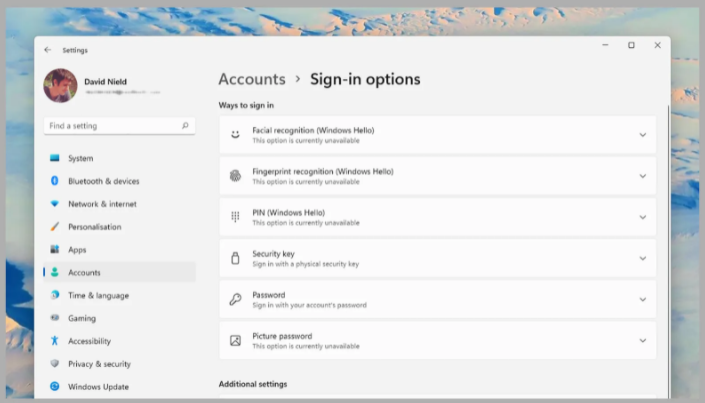The height and width of the screenshot is (403, 705).
Task: Click the Password key icon
Action: tap(235, 299)
